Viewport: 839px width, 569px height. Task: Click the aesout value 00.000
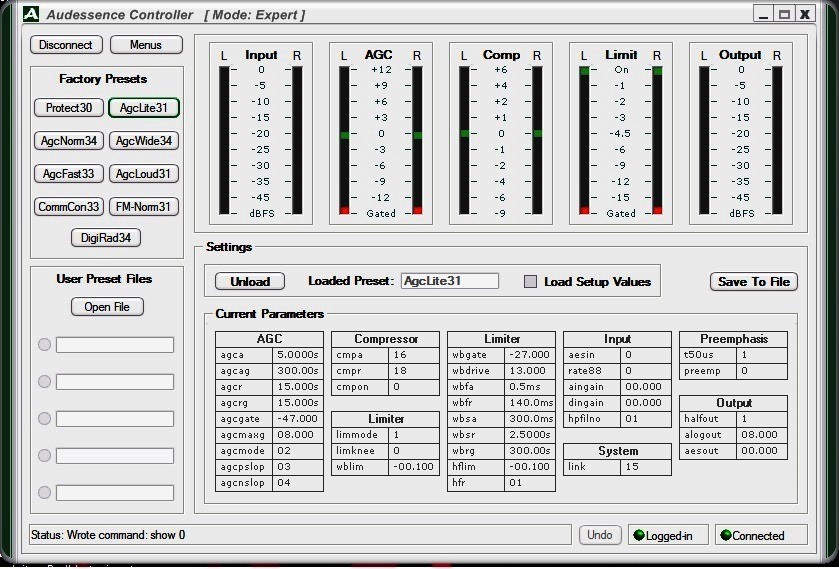(762, 451)
